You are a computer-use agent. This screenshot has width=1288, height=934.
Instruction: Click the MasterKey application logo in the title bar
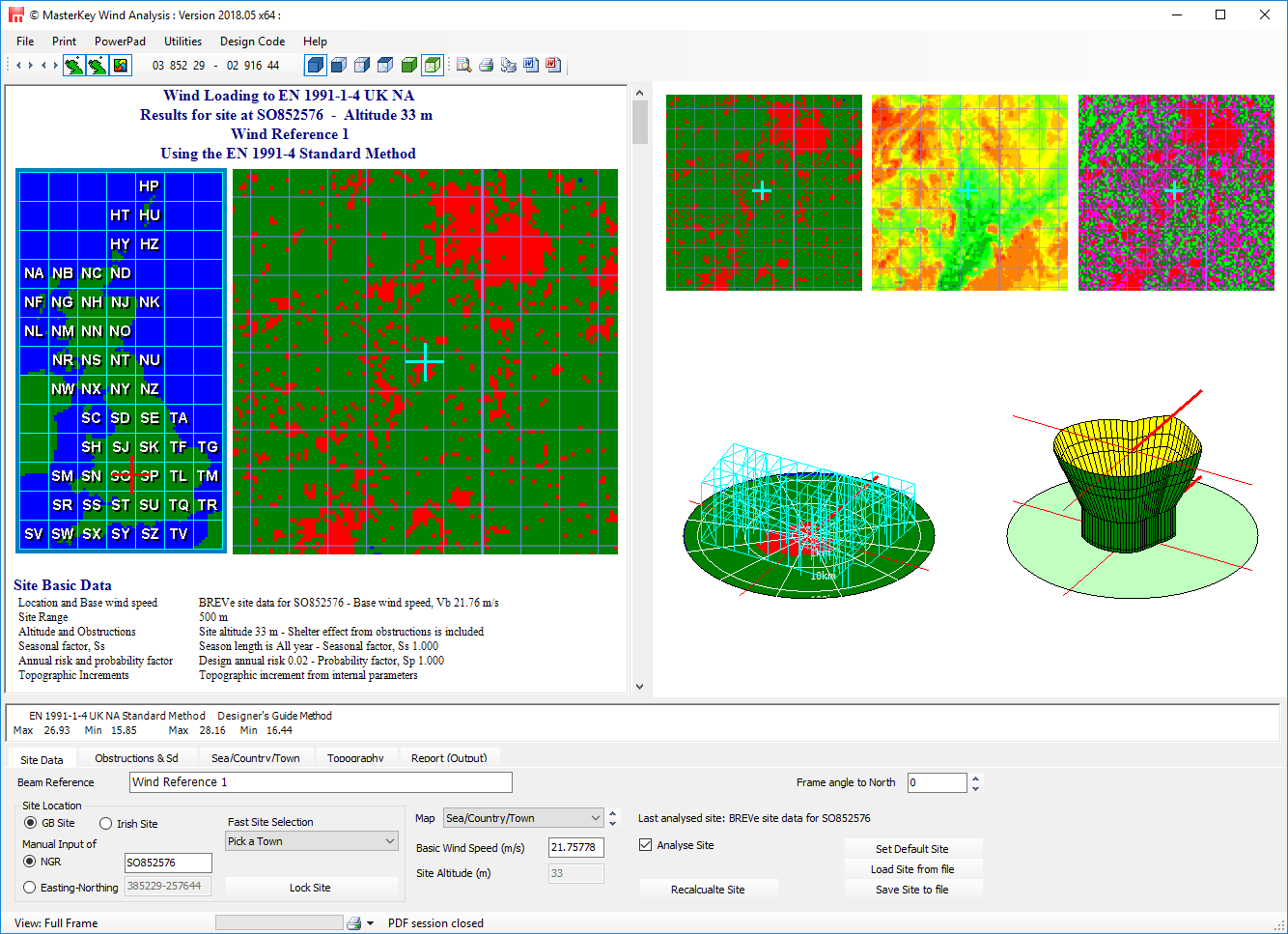(x=15, y=14)
